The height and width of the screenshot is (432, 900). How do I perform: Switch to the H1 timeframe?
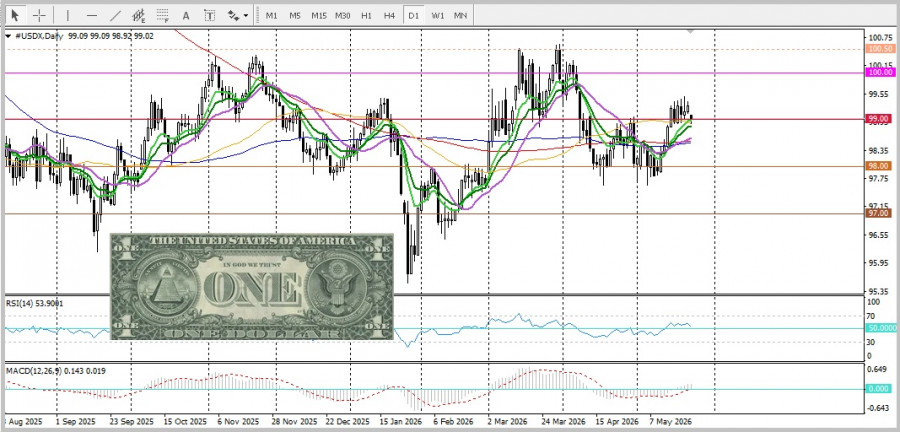click(366, 15)
